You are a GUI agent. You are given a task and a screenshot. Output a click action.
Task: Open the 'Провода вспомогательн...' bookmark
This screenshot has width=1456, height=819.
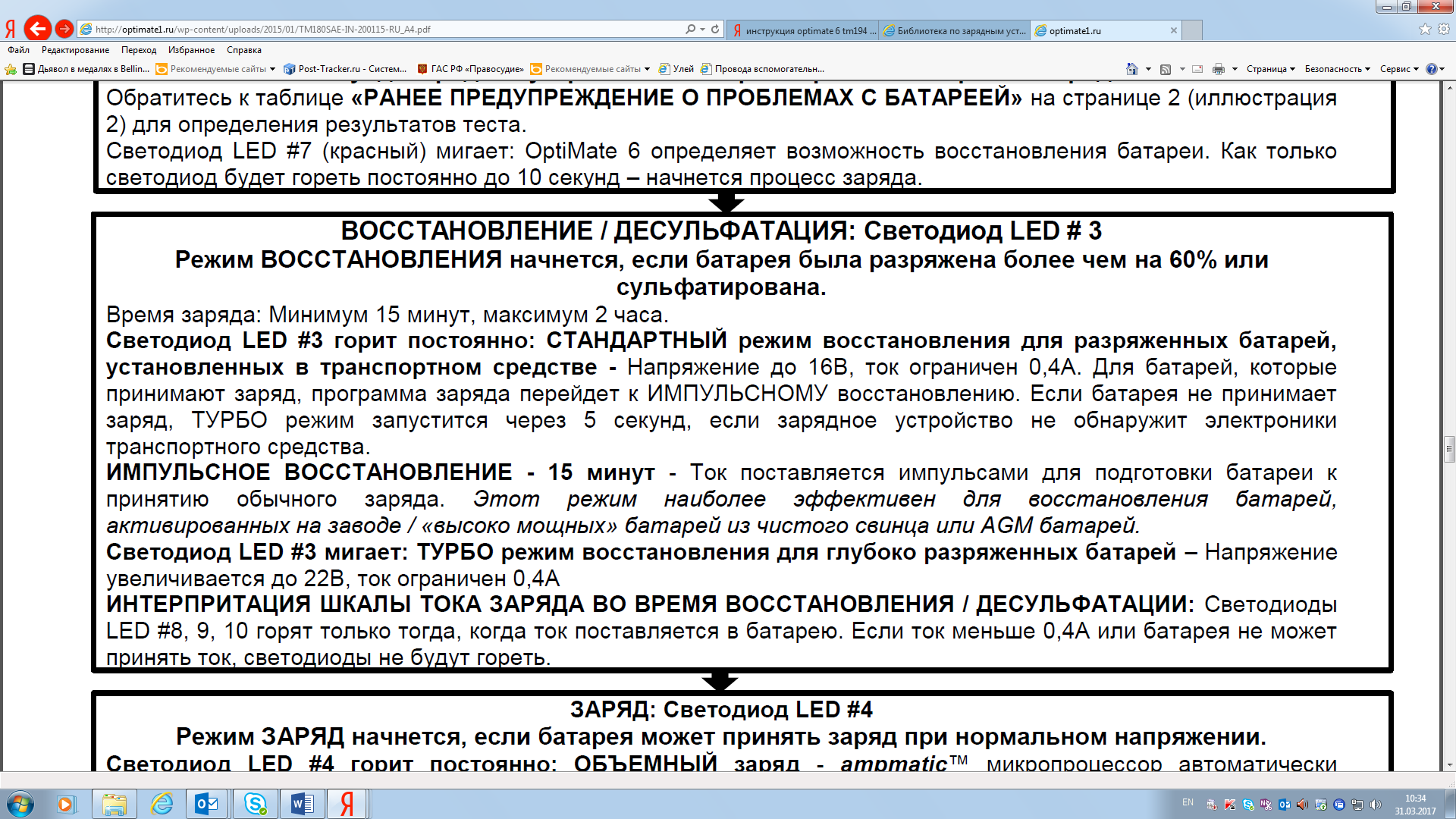(x=762, y=69)
